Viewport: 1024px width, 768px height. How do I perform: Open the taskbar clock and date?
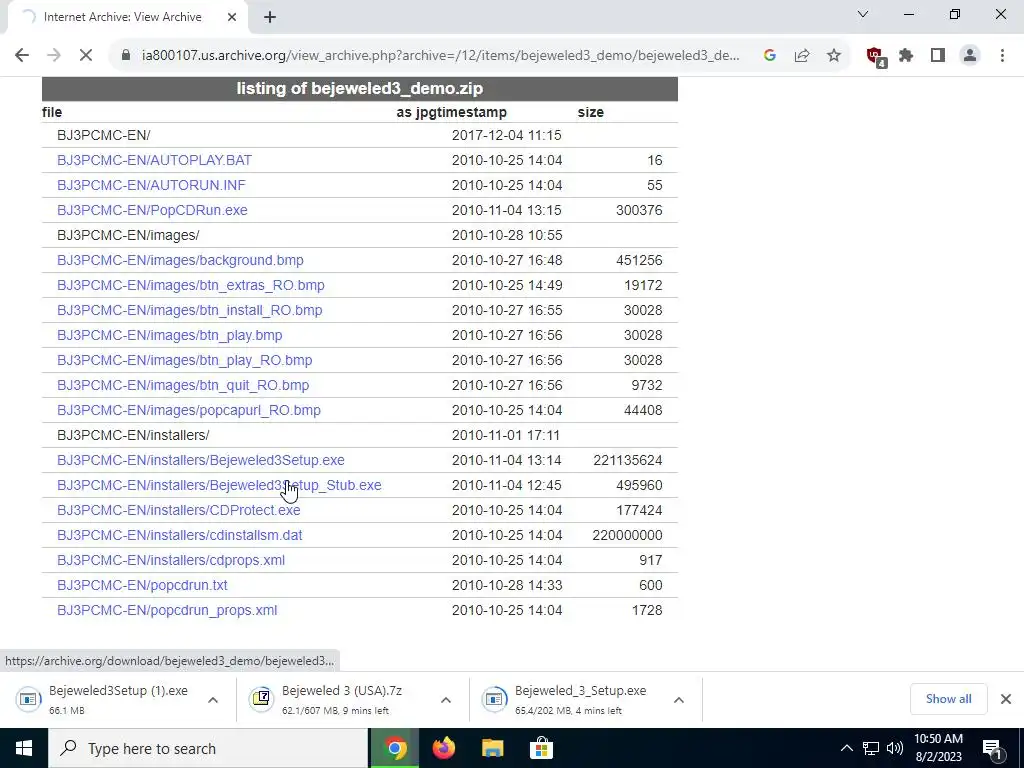pos(938,748)
